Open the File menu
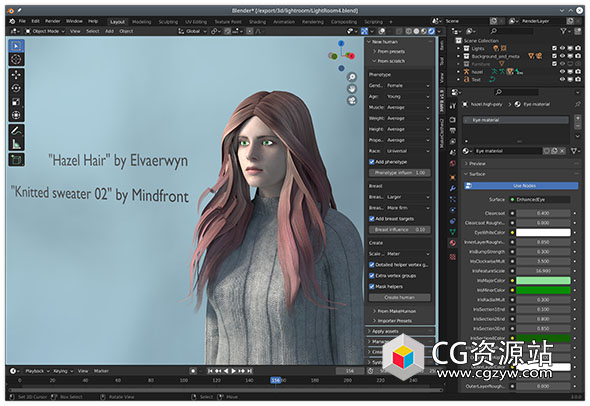This screenshot has height=406, width=590. pos(22,21)
